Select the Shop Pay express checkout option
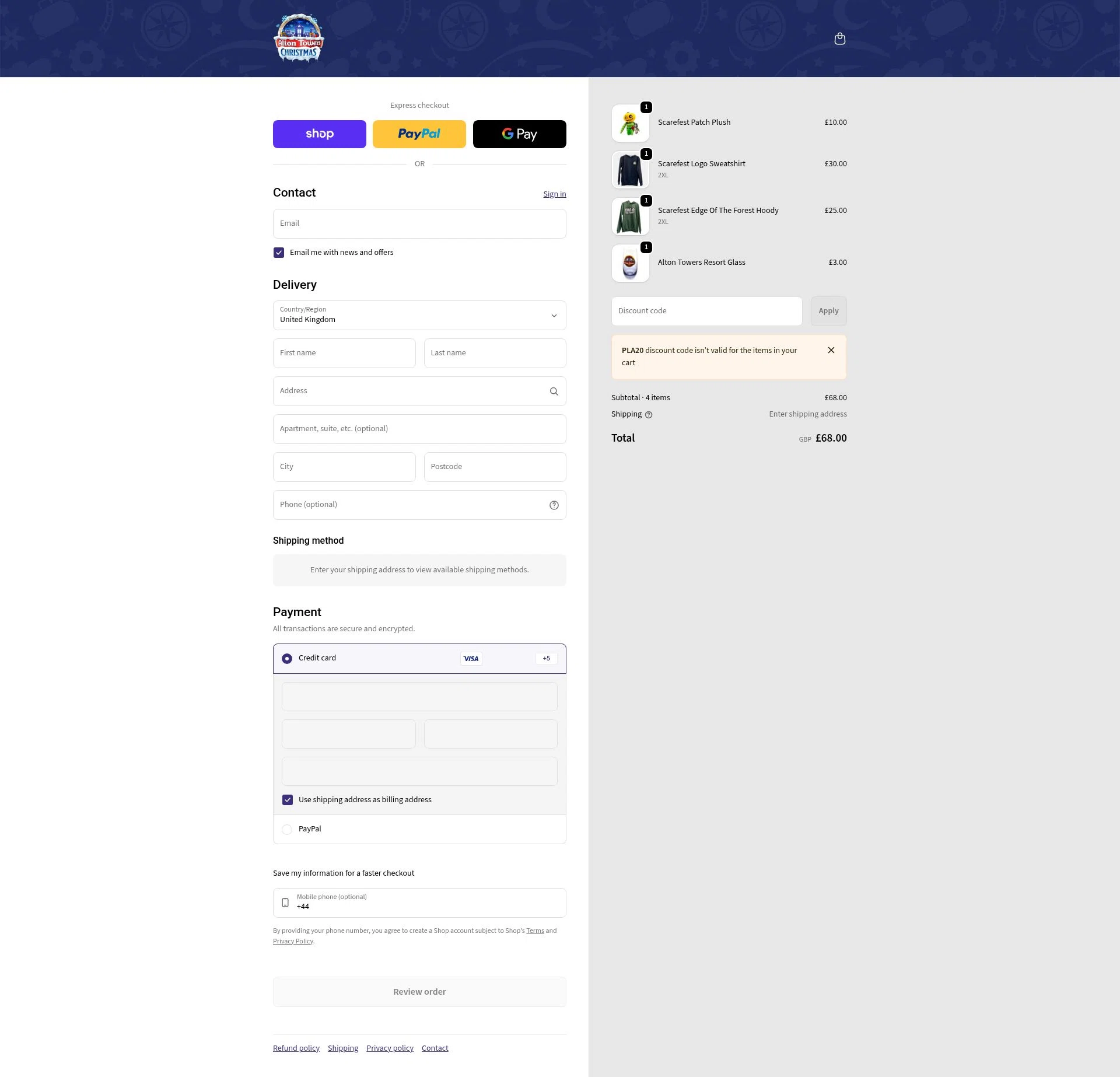The width and height of the screenshot is (1120, 1077). 319,134
